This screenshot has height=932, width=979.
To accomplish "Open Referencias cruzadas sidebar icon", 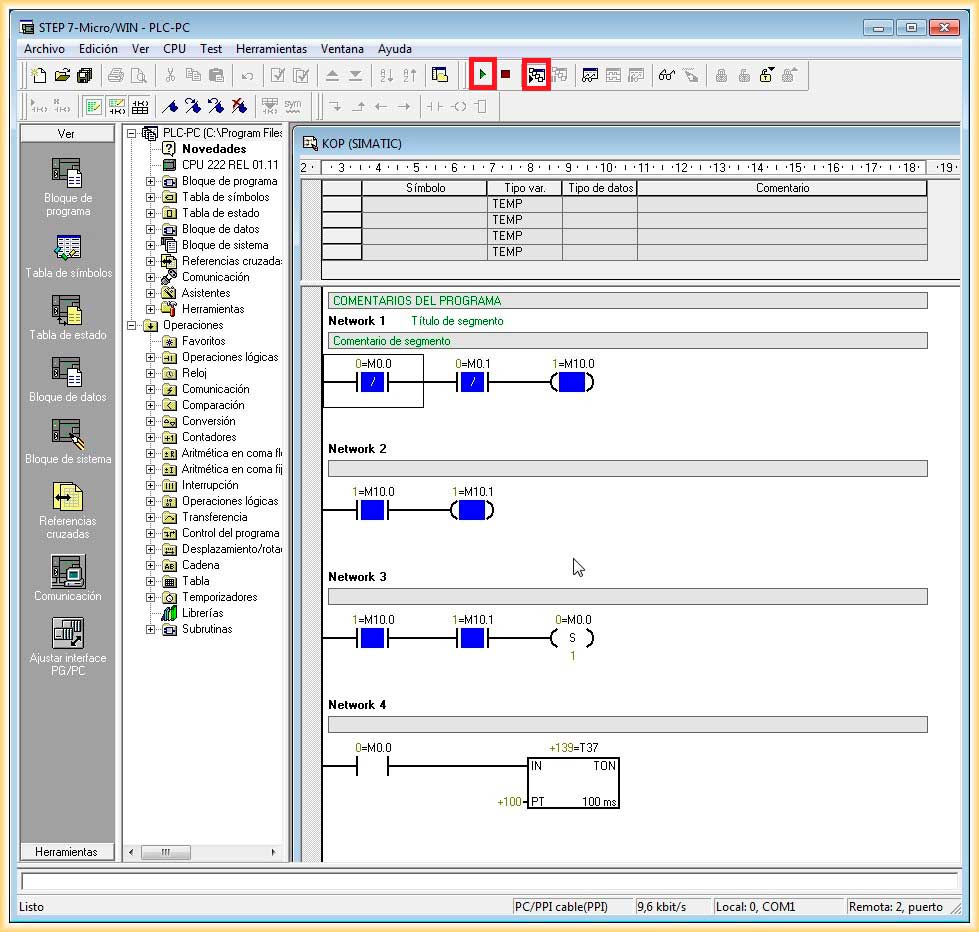I will coord(67,496).
